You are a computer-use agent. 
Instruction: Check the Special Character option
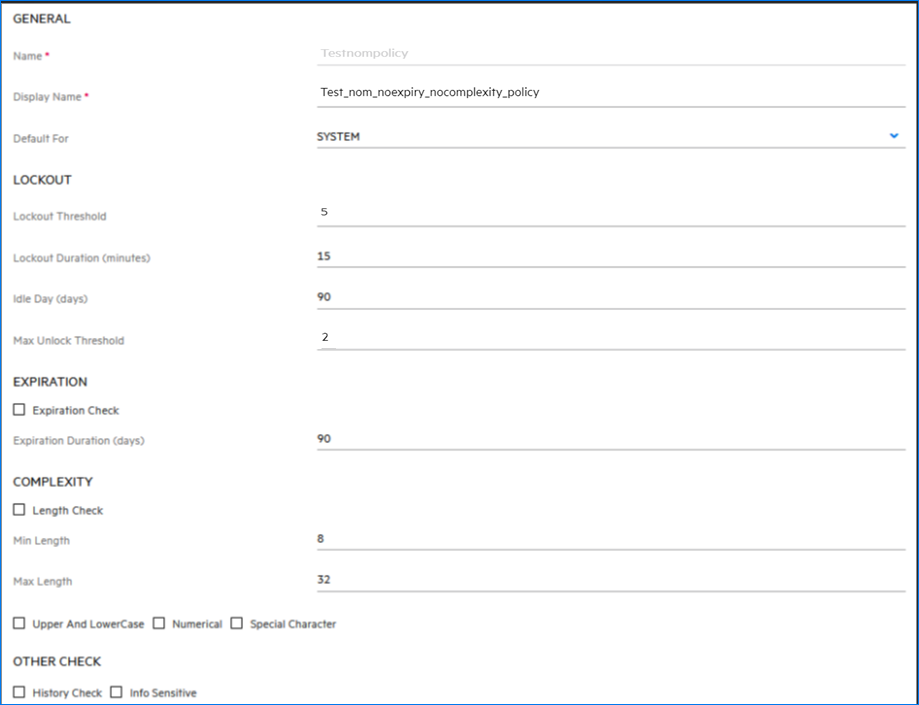236,623
